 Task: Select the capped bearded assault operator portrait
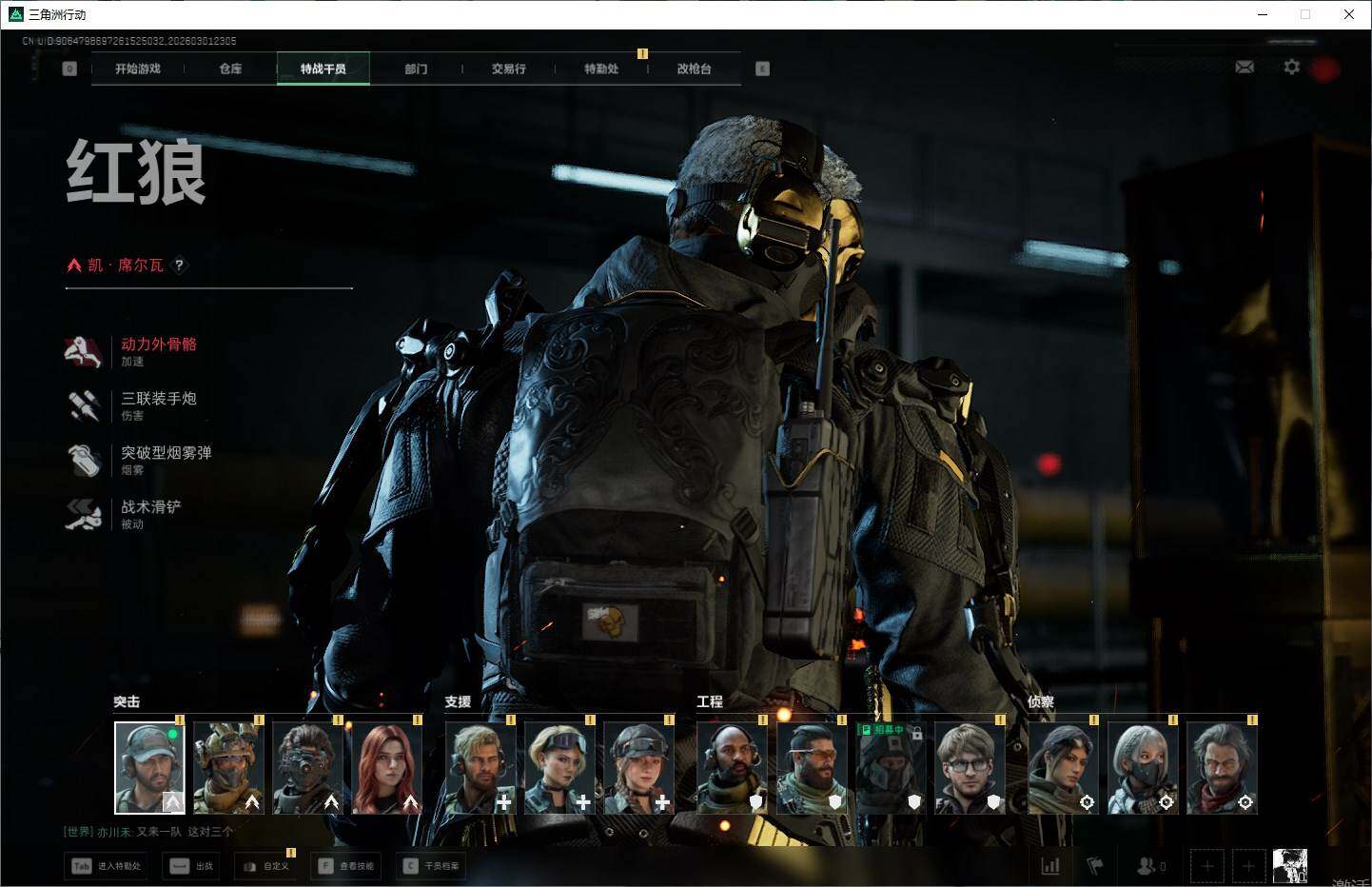click(149, 768)
